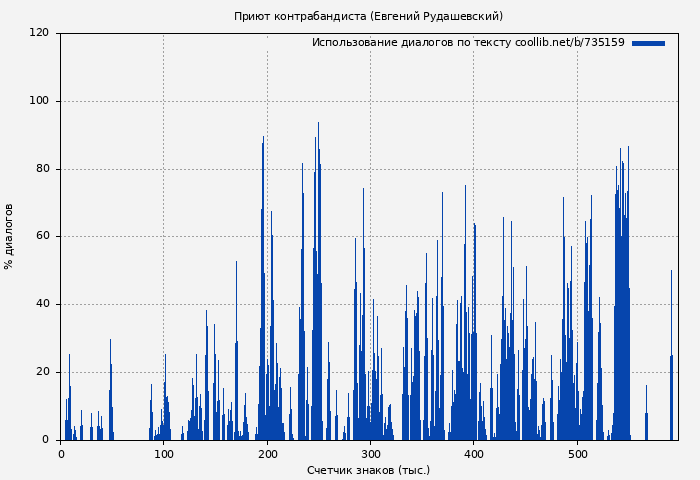Click the x-axis tick label 500

[577, 455]
